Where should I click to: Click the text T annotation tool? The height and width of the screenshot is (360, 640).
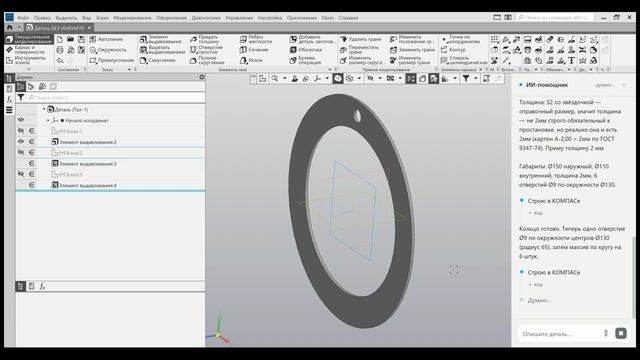[x=571, y=60]
